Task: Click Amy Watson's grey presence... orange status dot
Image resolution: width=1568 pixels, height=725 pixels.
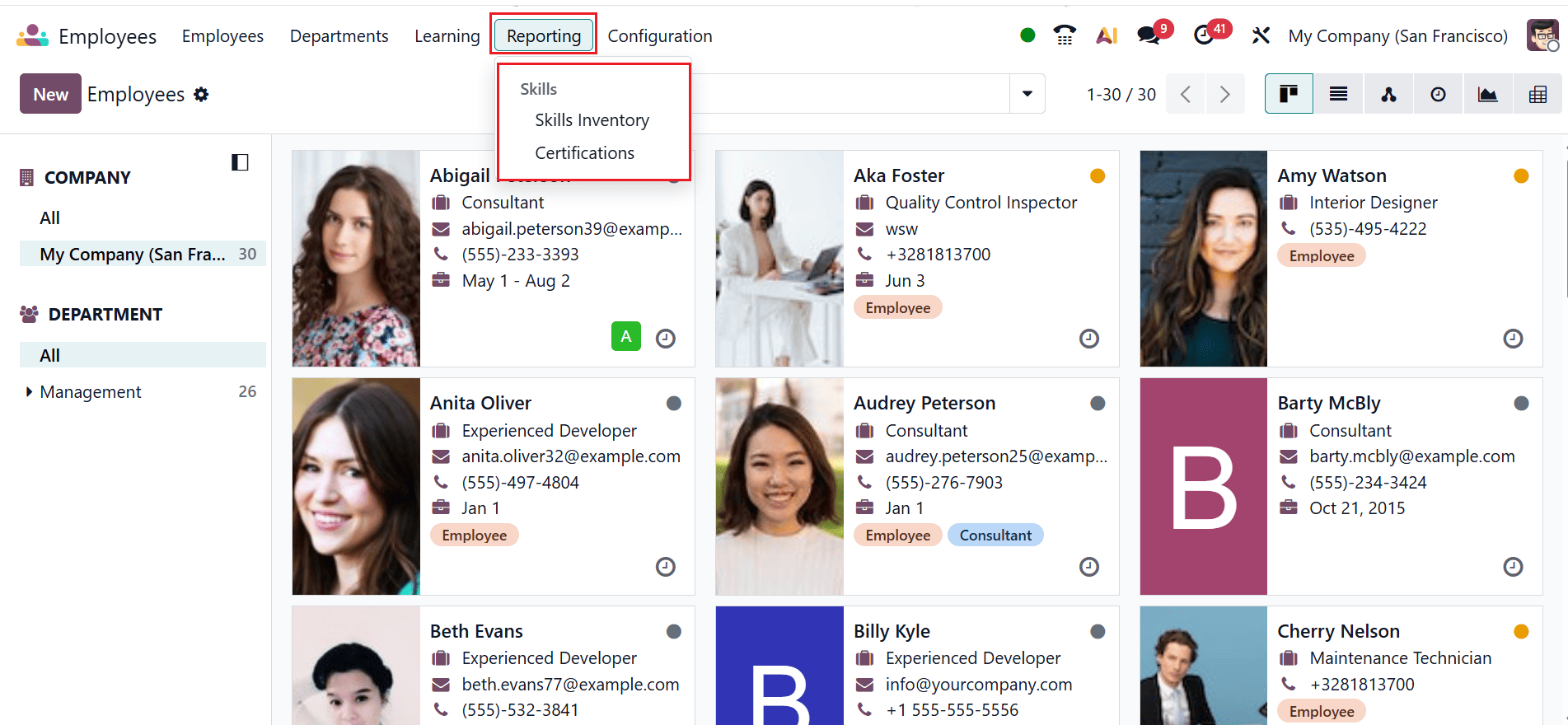Action: coord(1521,175)
